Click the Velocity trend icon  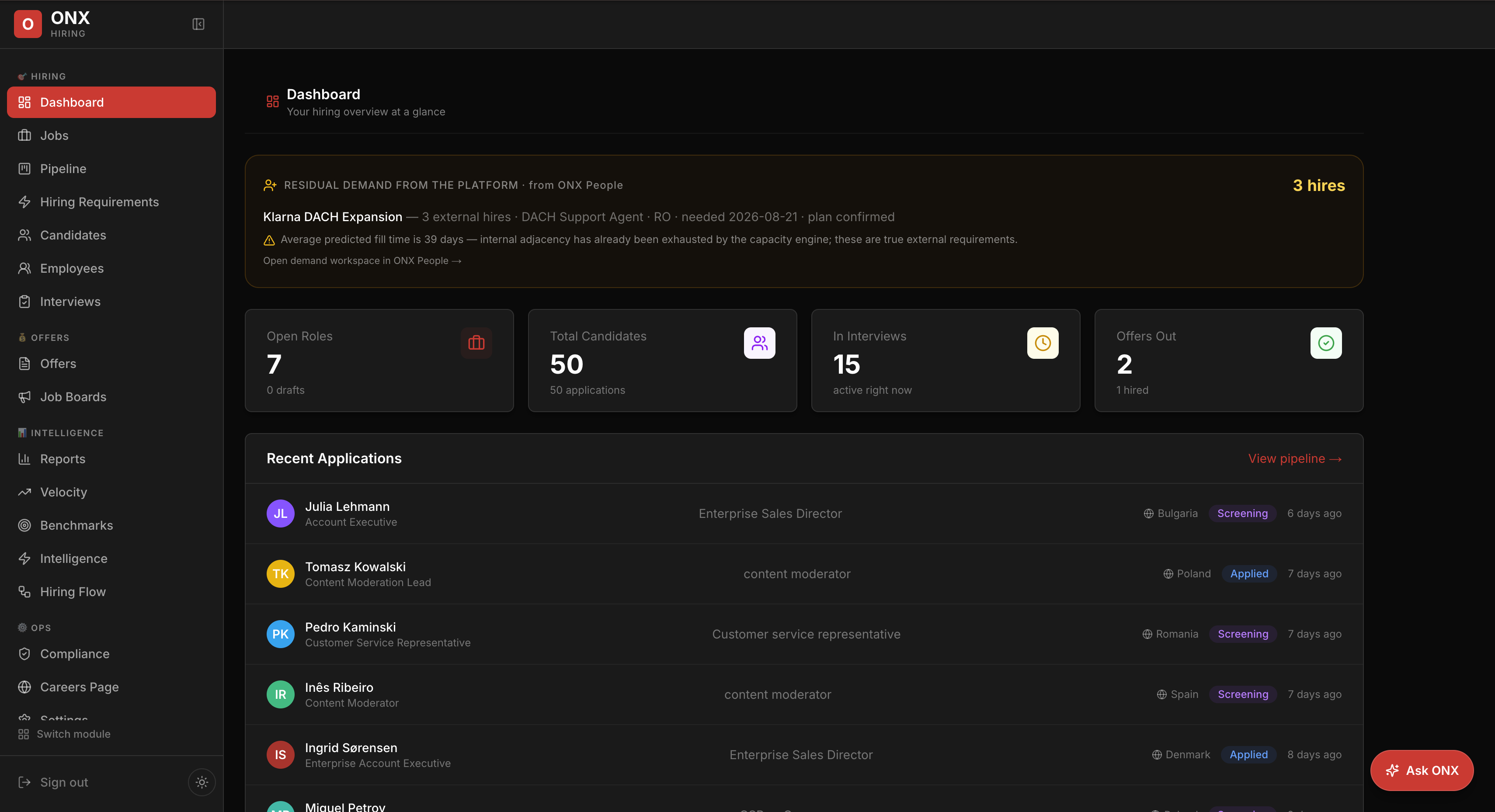click(24, 492)
